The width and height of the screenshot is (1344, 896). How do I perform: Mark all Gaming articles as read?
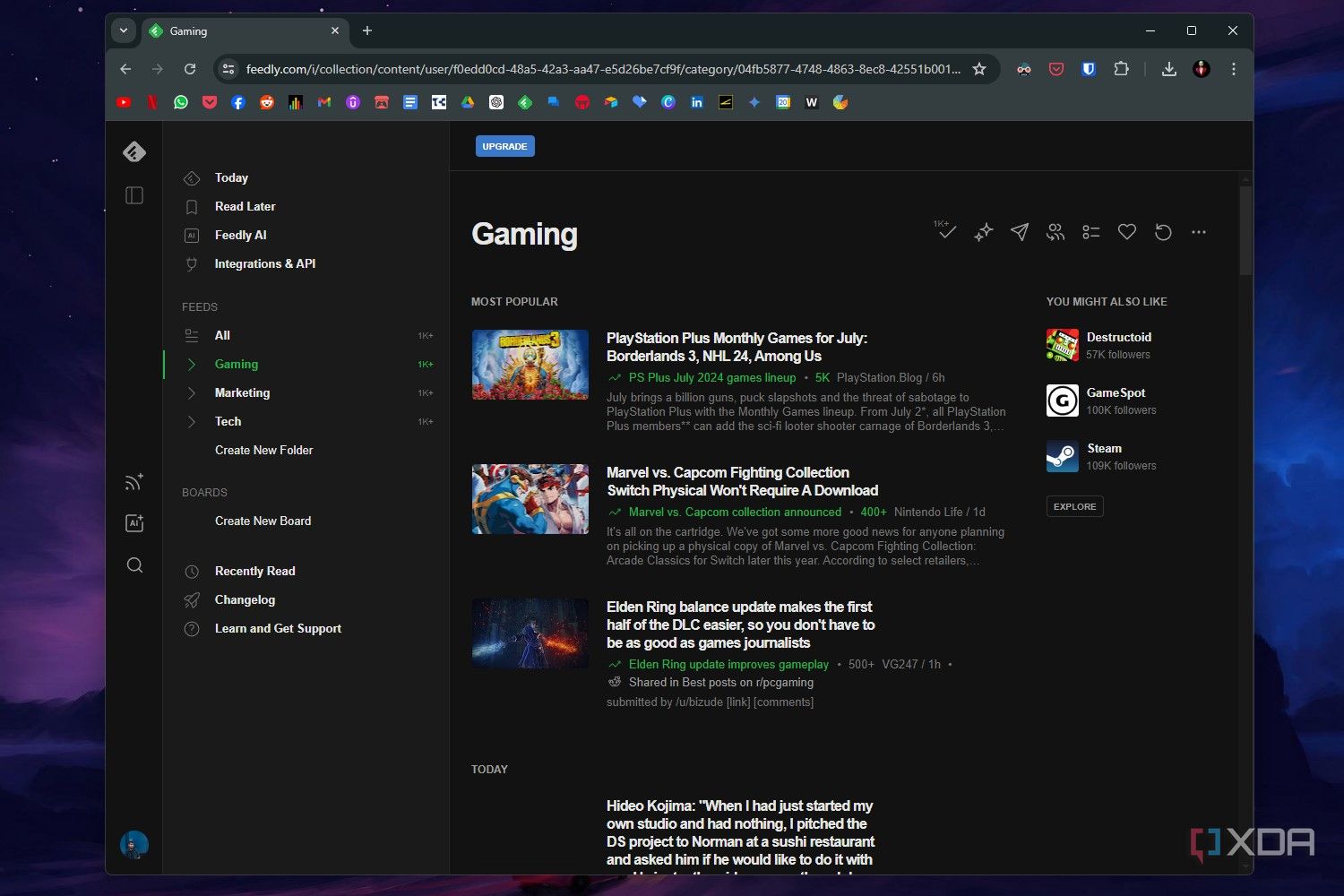945,231
